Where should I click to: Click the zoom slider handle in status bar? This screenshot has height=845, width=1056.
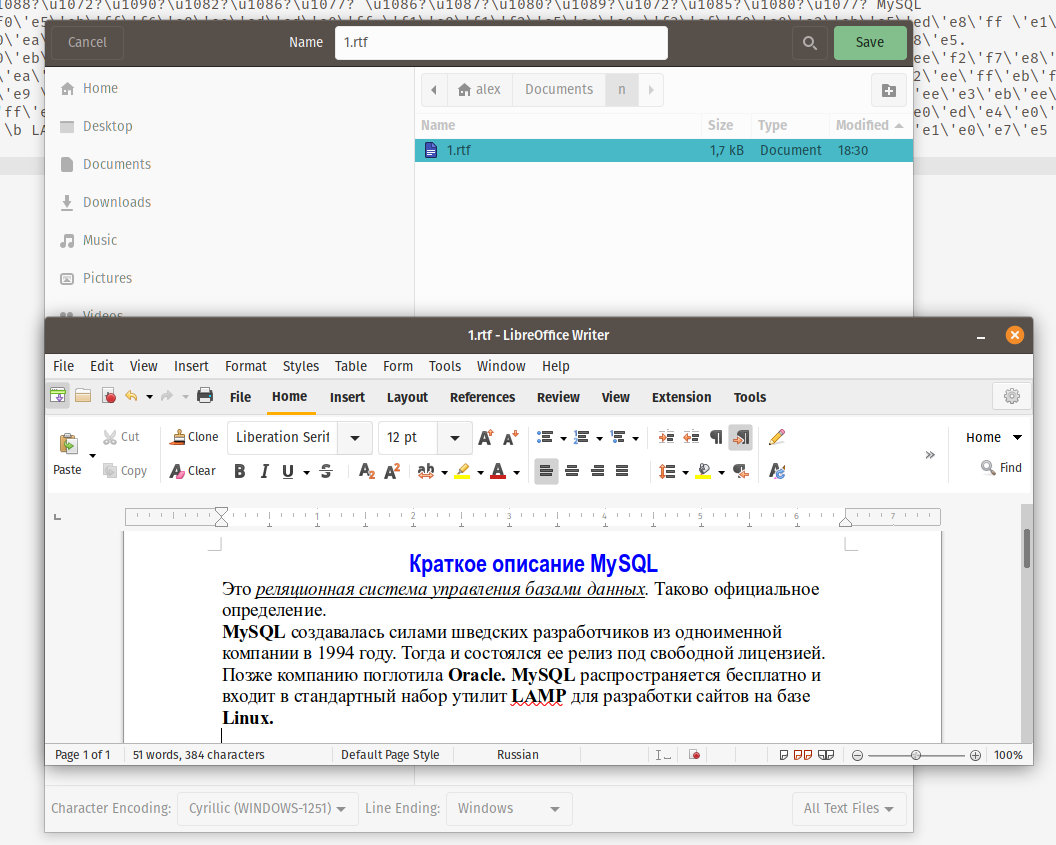pos(916,755)
